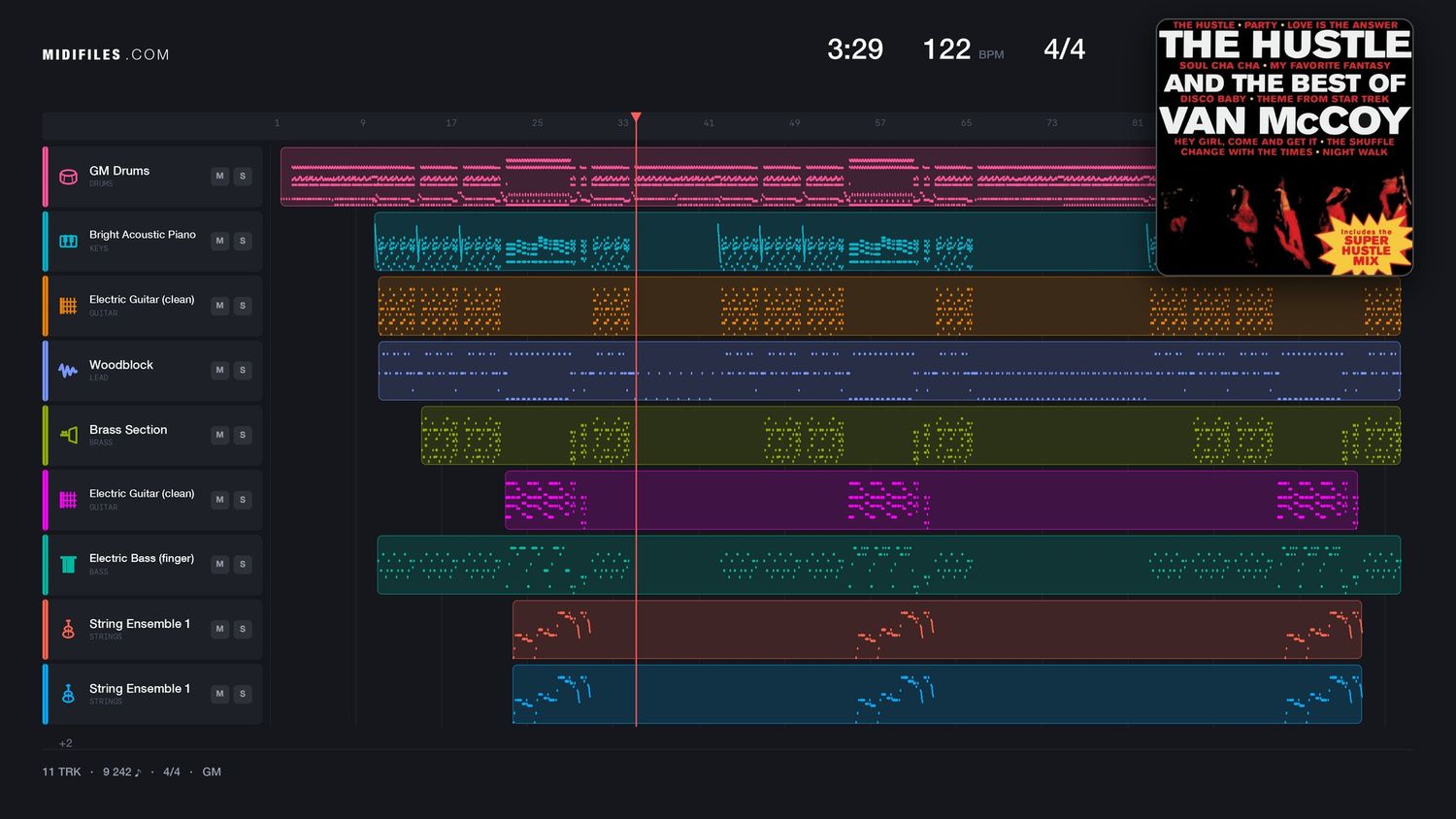
Task: Click the 4/4 time signature at top
Action: pos(1064,49)
